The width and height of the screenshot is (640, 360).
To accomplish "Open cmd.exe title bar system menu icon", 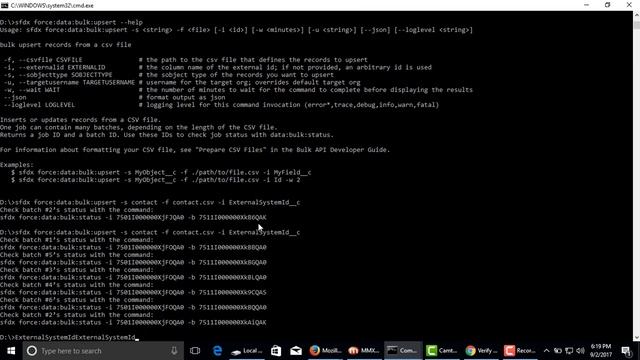I will (4, 5).
